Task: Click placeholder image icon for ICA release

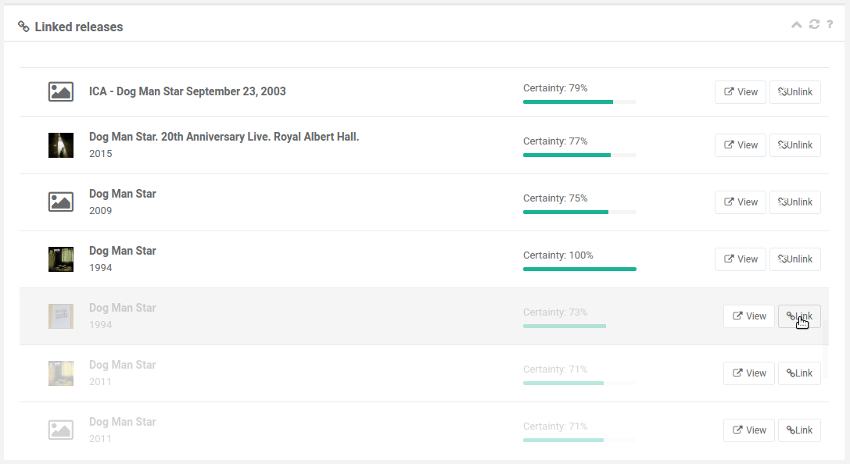Action: click(x=61, y=91)
